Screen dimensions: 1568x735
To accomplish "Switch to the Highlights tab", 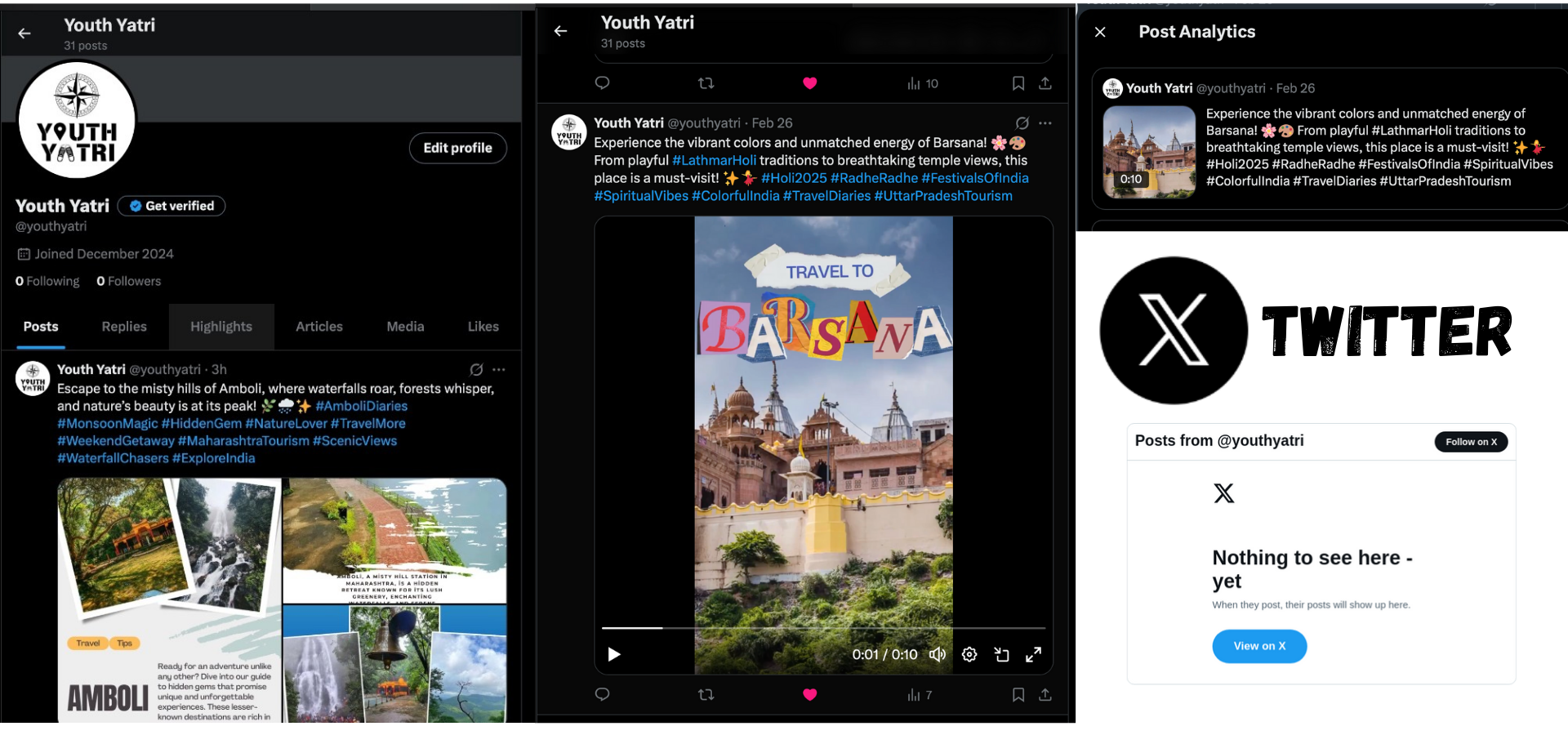I will tap(221, 327).
